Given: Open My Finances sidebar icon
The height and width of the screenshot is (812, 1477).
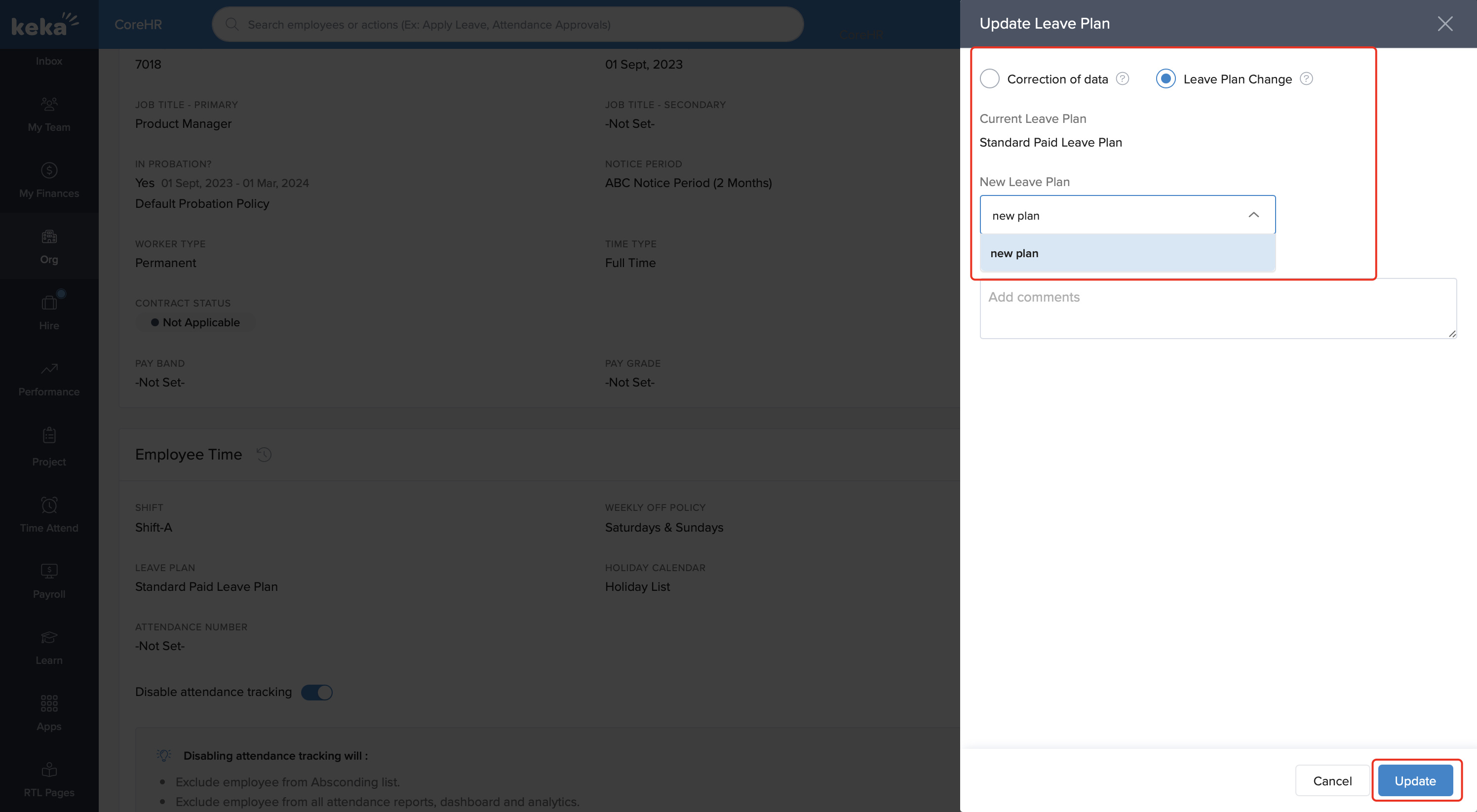Looking at the screenshot, I should pyautogui.click(x=49, y=170).
